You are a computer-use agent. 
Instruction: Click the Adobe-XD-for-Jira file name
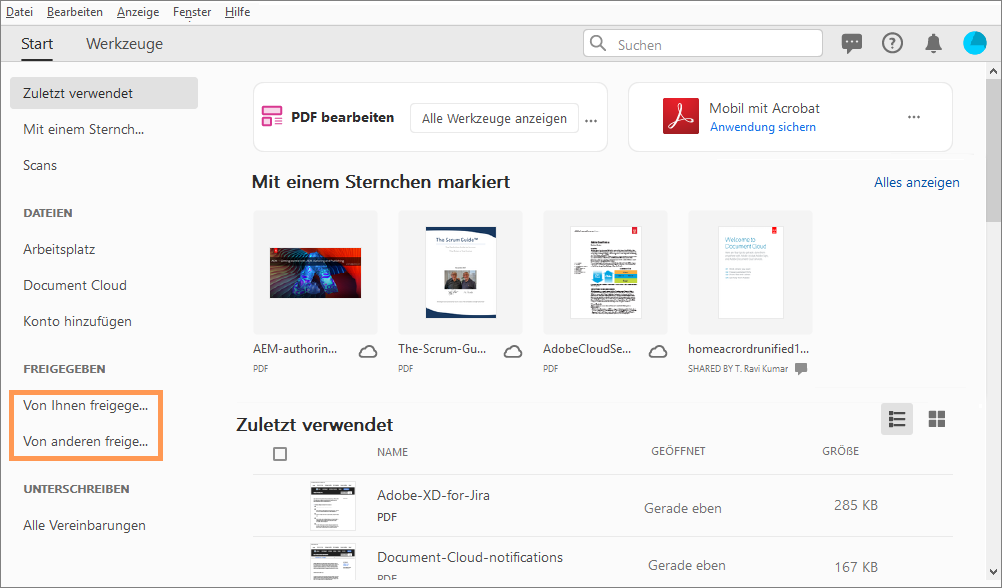433,495
